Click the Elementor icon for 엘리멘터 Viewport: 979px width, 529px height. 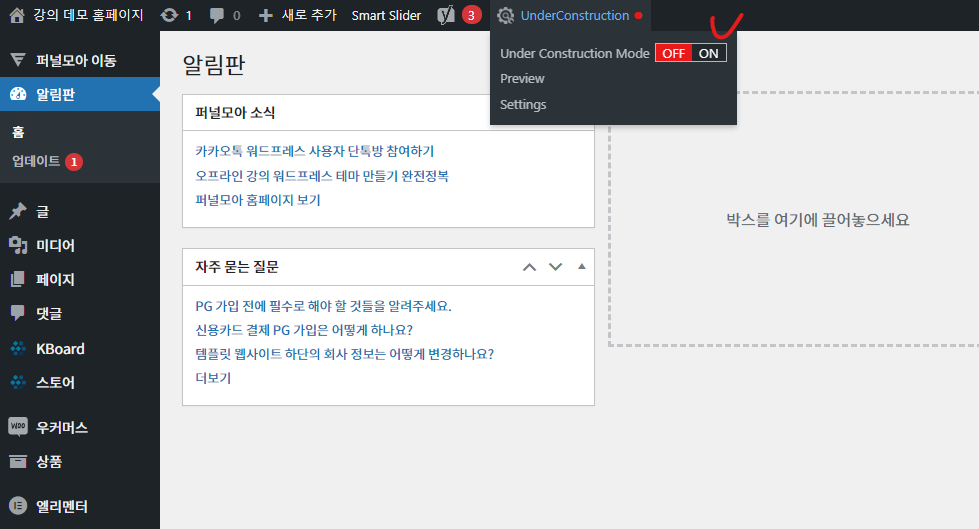(18, 505)
